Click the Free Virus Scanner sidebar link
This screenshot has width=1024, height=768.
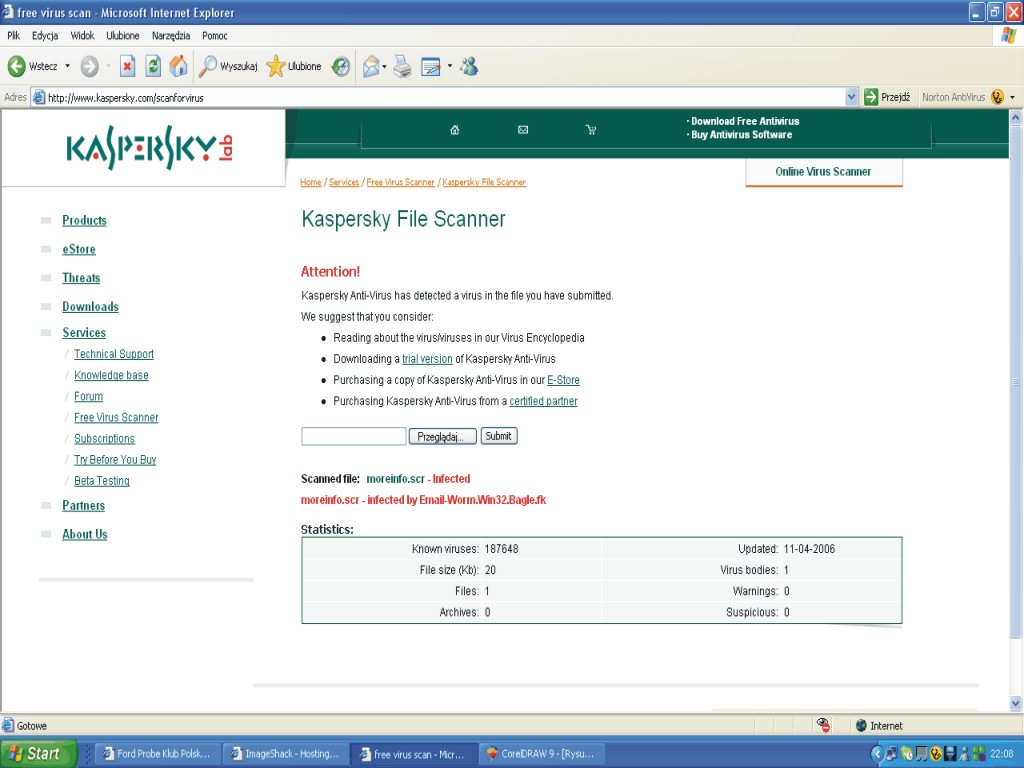[116, 418]
